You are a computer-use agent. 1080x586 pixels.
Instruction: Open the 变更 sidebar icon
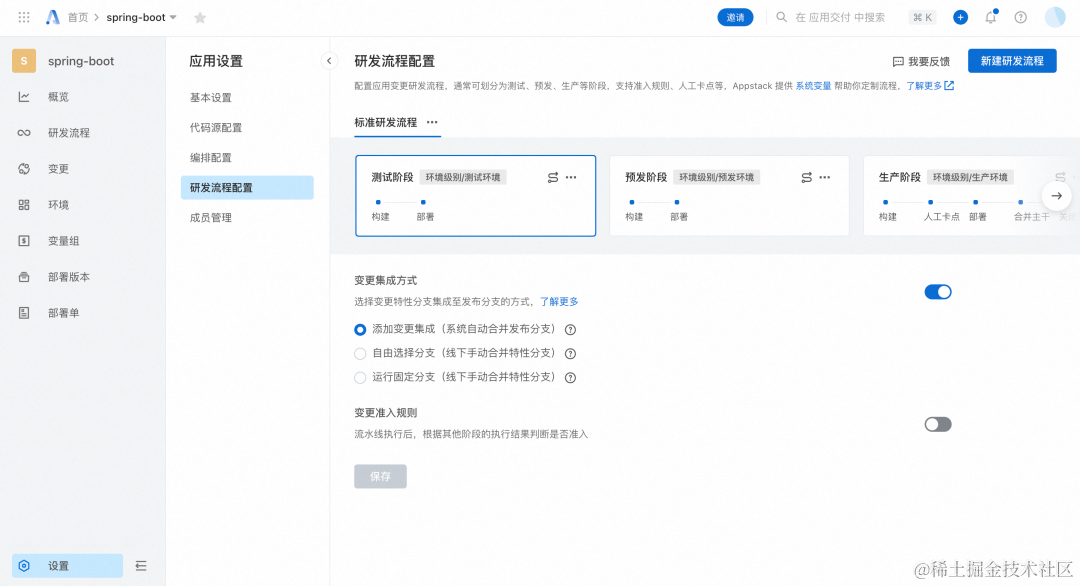click(x=22, y=168)
